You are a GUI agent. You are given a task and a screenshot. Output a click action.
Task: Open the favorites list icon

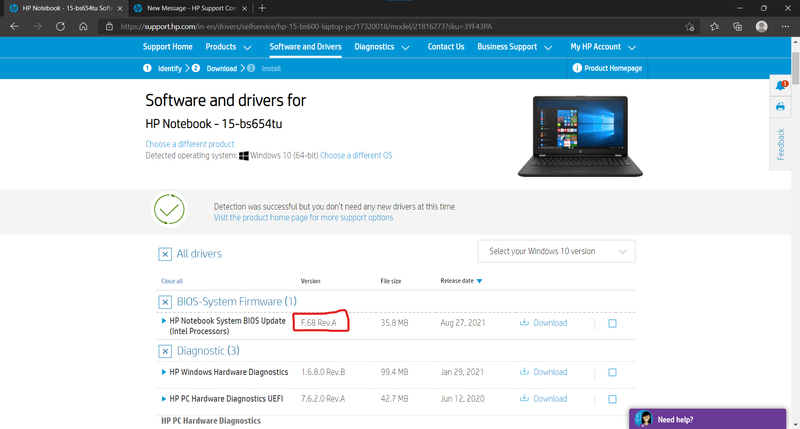tap(714, 27)
